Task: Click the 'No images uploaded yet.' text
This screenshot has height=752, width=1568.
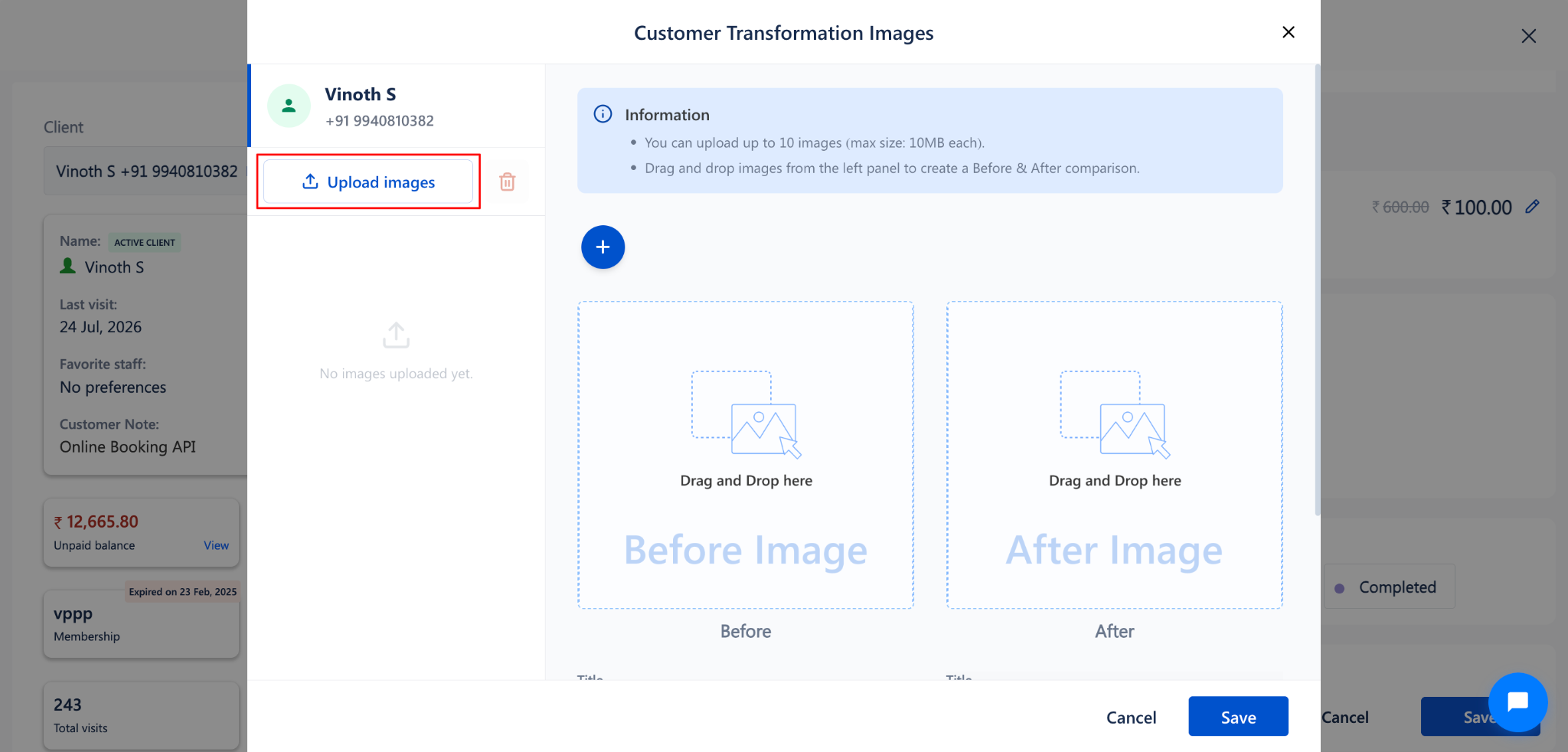Action: tap(396, 374)
